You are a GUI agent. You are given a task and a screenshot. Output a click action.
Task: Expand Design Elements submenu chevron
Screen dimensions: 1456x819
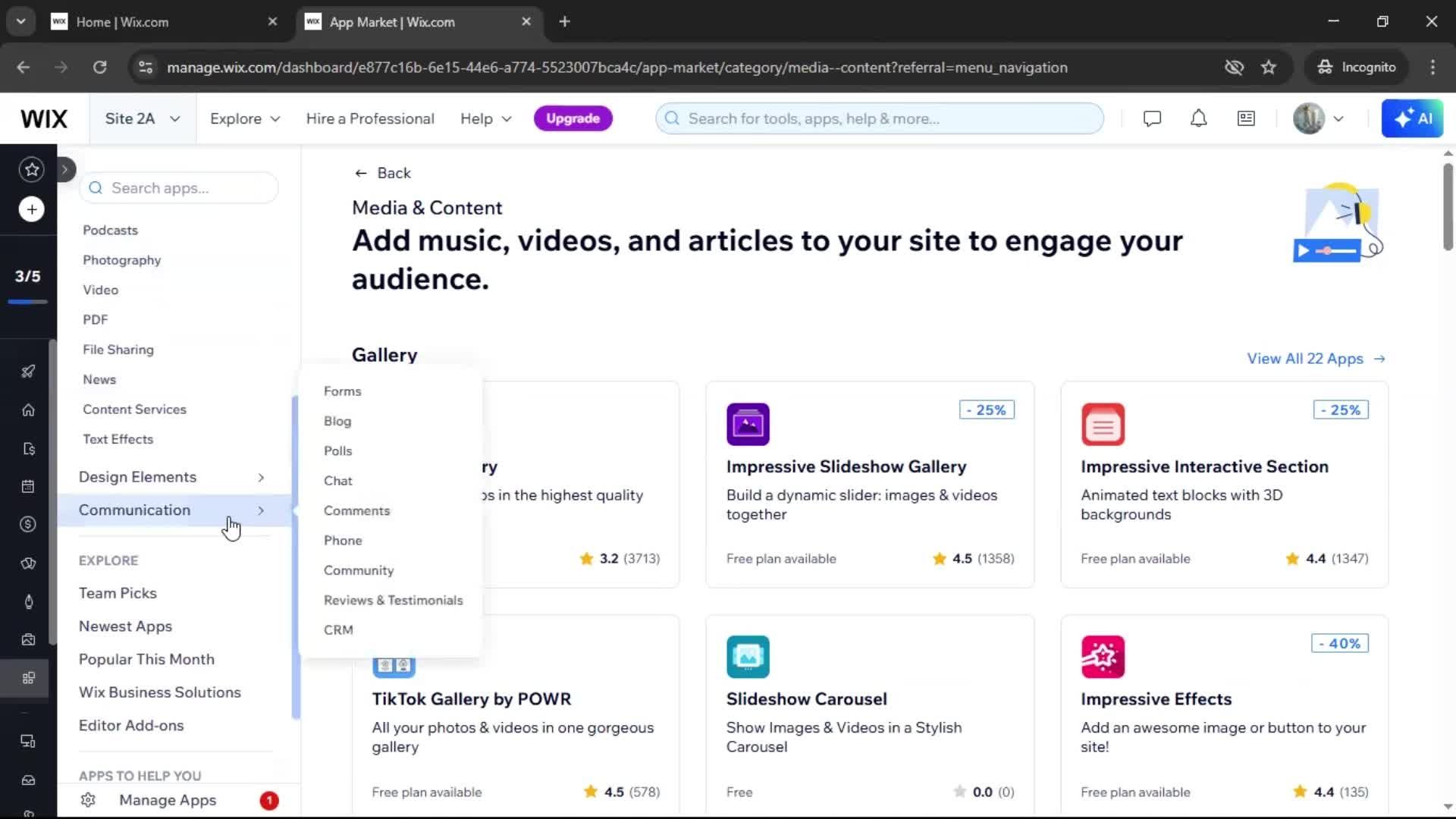[261, 477]
